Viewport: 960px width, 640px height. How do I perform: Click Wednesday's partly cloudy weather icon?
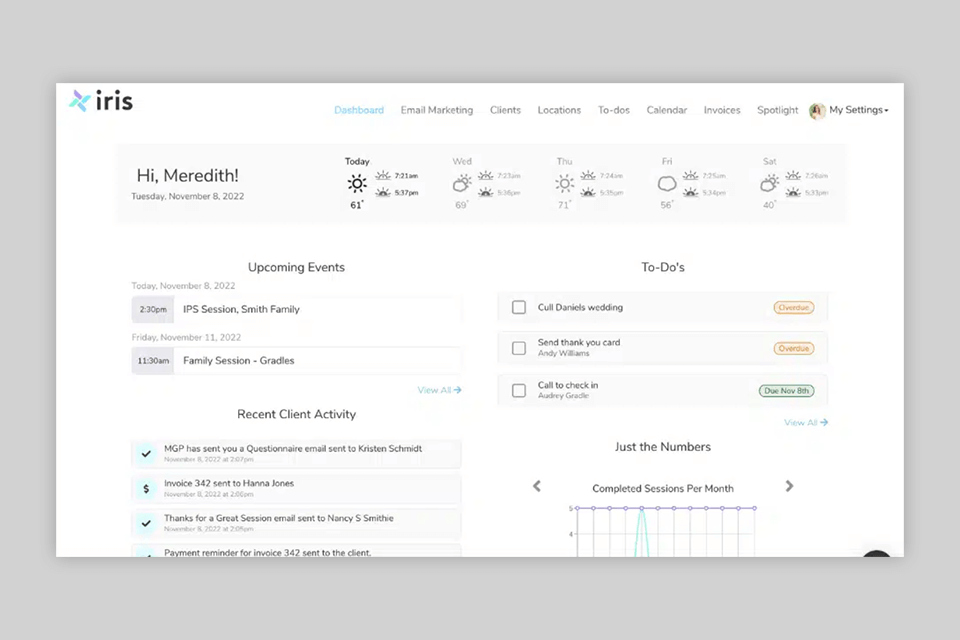tap(462, 183)
